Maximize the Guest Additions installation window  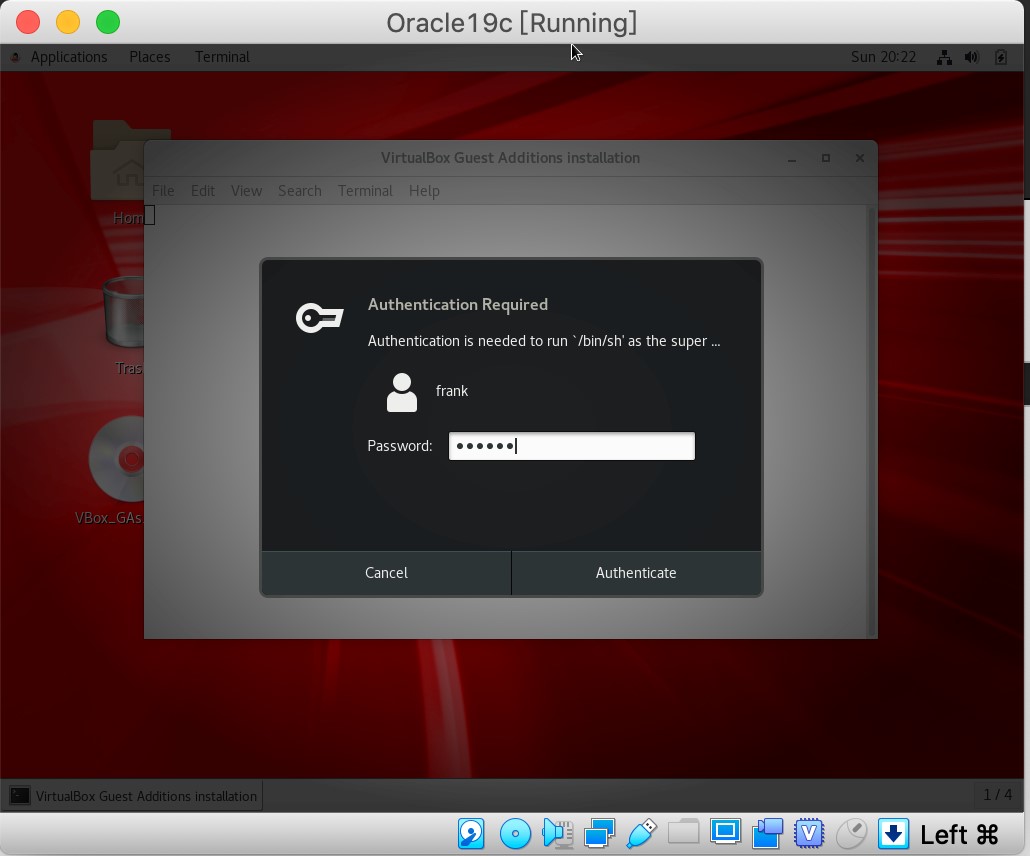point(826,158)
